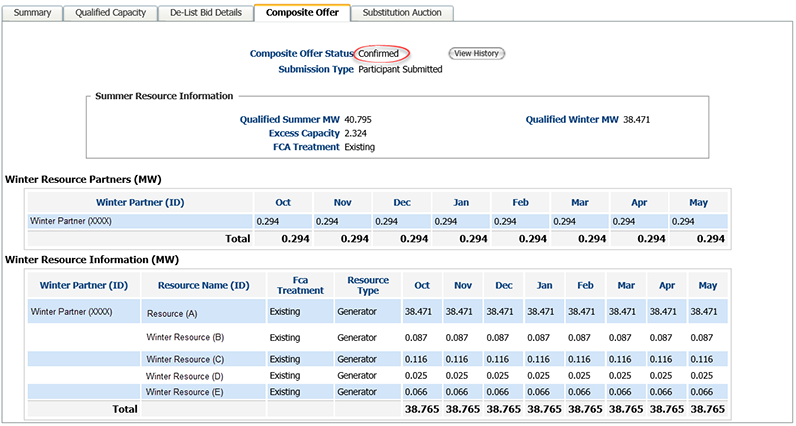Click the May value 0.025 for Winter Resource (D)

(x=701, y=376)
